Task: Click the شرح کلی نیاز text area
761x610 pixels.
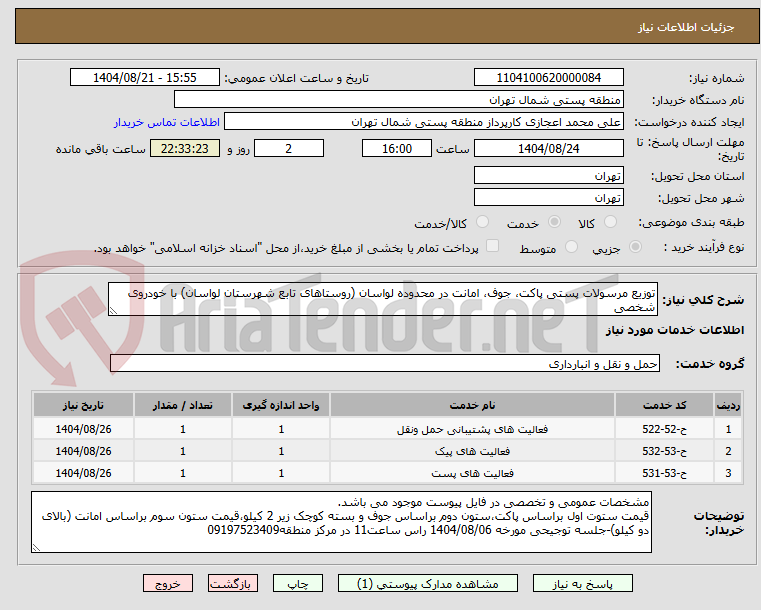Action: (x=383, y=299)
